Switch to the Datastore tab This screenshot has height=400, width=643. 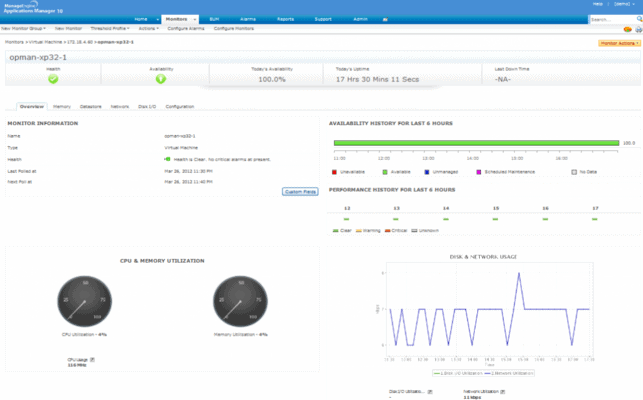point(91,107)
